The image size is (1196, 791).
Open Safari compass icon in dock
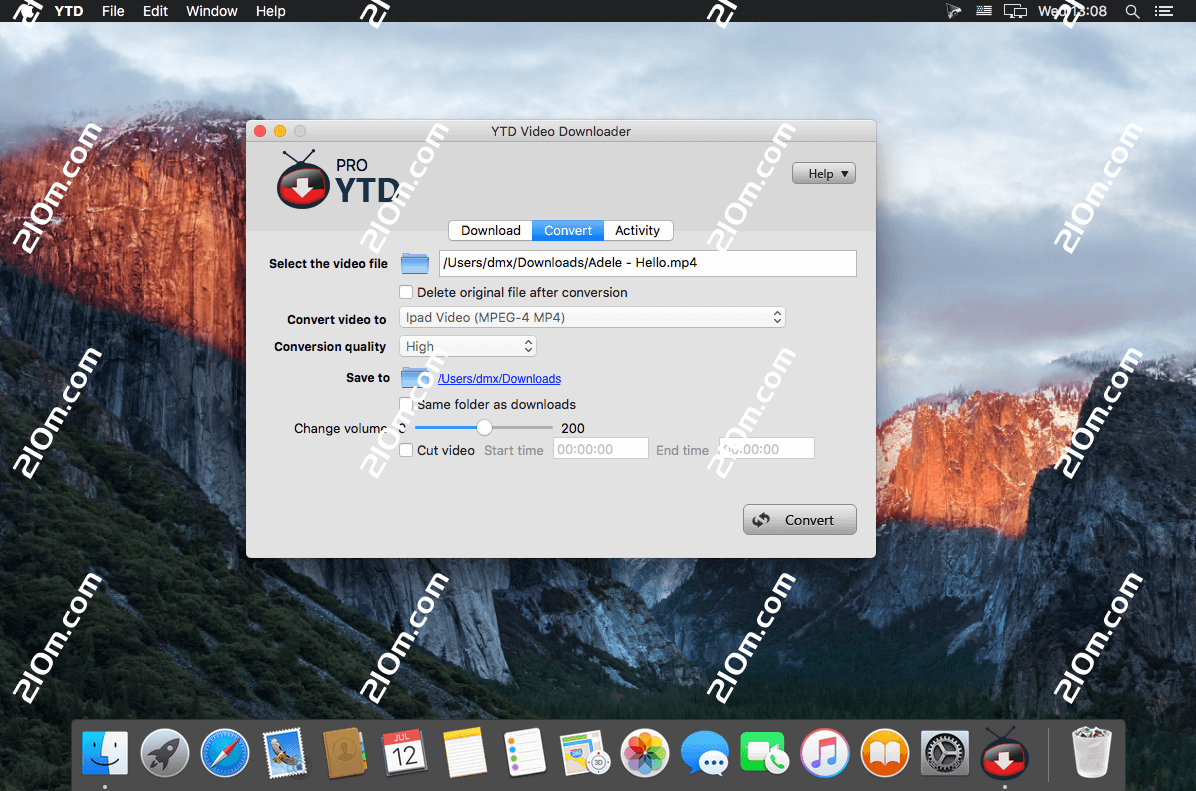[x=224, y=753]
